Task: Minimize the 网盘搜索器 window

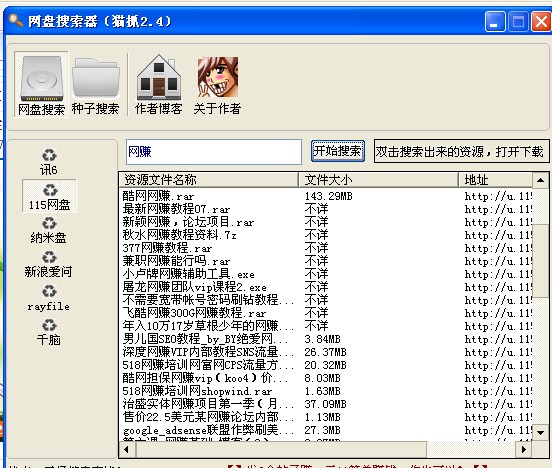Action: tap(495, 22)
